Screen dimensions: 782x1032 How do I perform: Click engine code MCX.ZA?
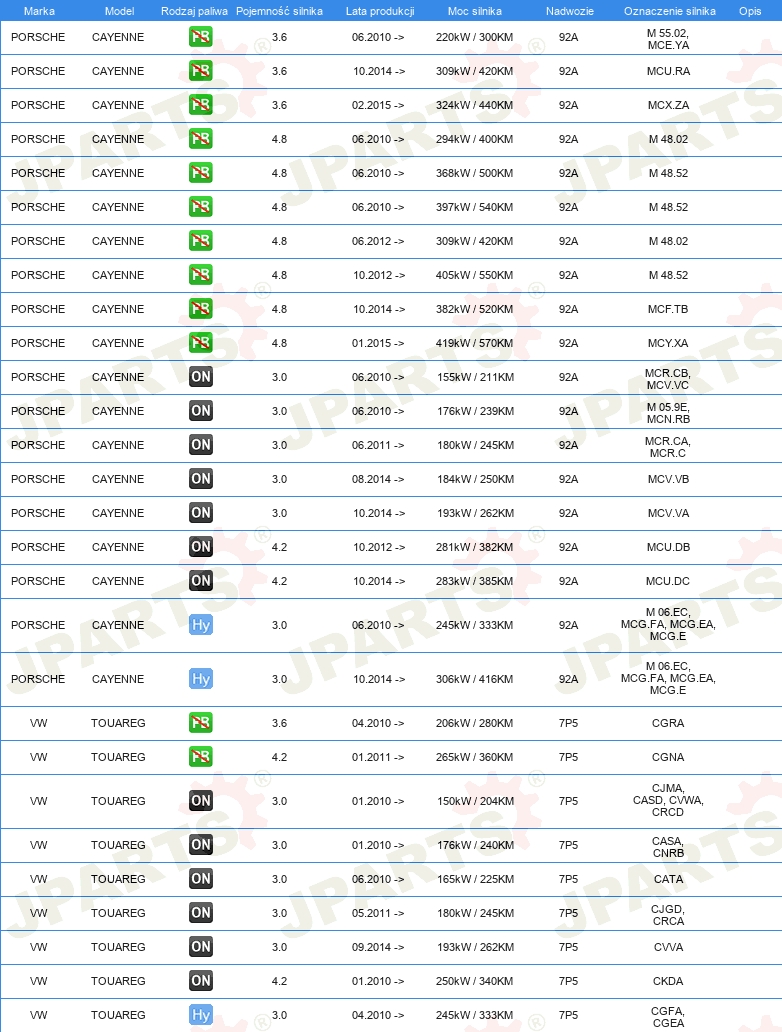tap(668, 105)
